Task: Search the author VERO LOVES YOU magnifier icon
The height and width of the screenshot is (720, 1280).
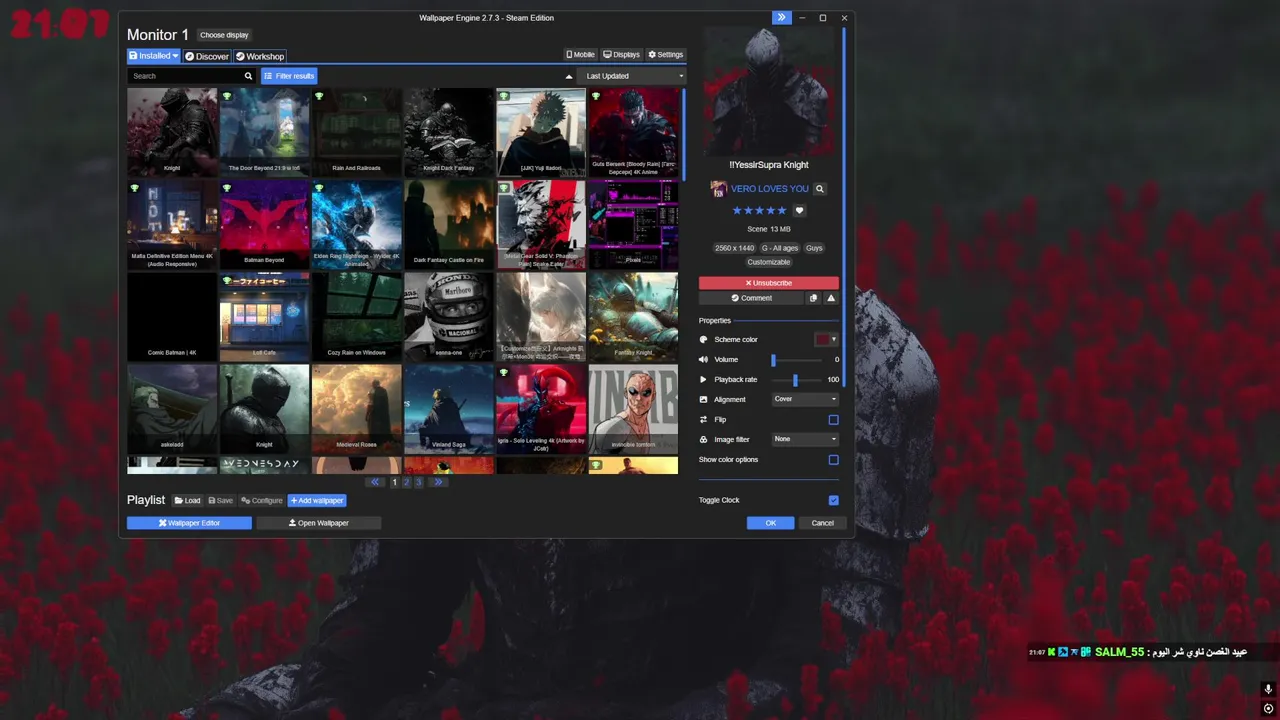Action: [820, 189]
